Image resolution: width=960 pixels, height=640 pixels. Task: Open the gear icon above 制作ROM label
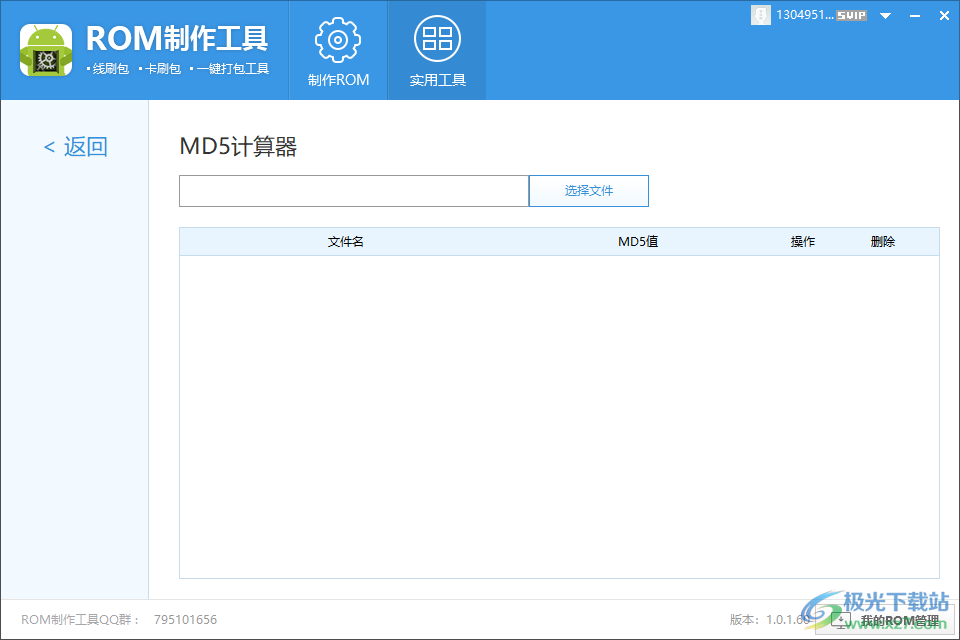pos(337,38)
